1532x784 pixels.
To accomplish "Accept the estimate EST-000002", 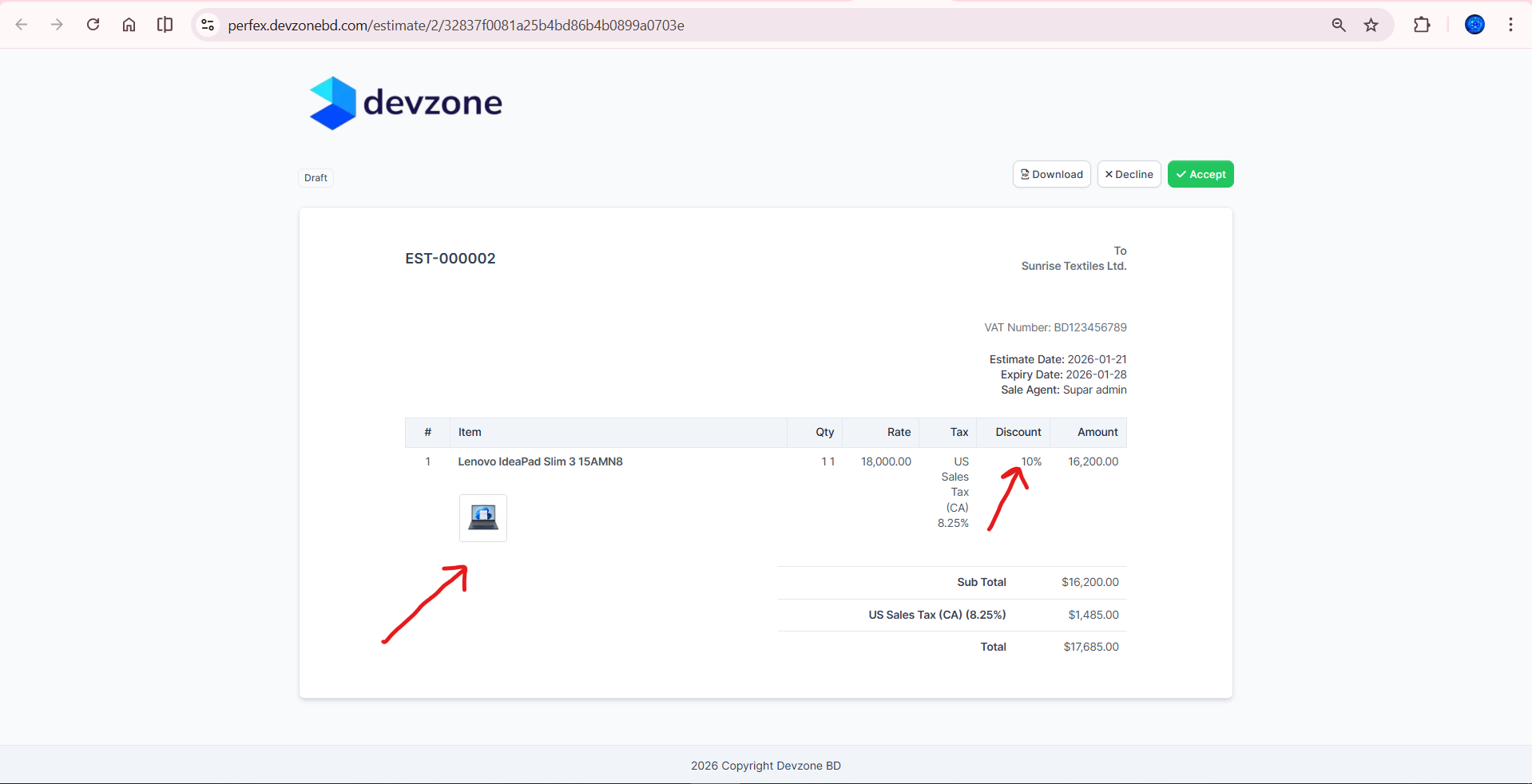I will (1200, 174).
